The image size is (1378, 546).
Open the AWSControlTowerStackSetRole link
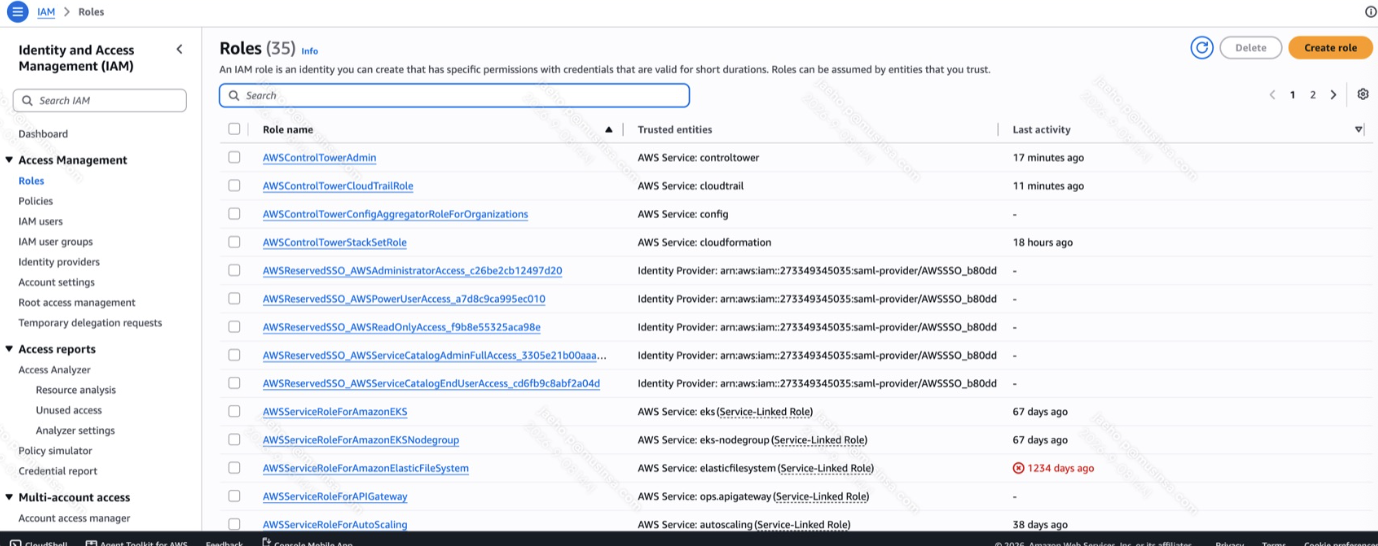click(334, 242)
